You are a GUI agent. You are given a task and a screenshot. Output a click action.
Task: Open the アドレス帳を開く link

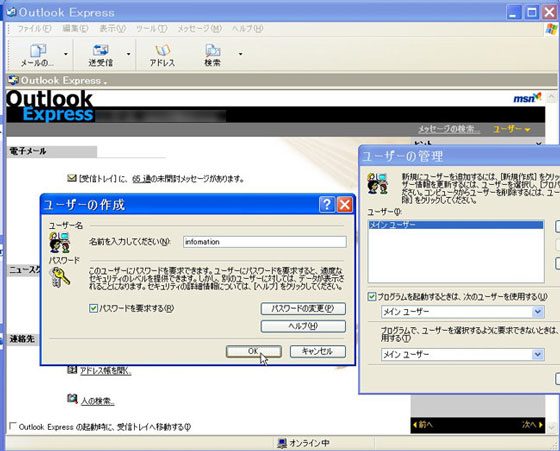[105, 371]
